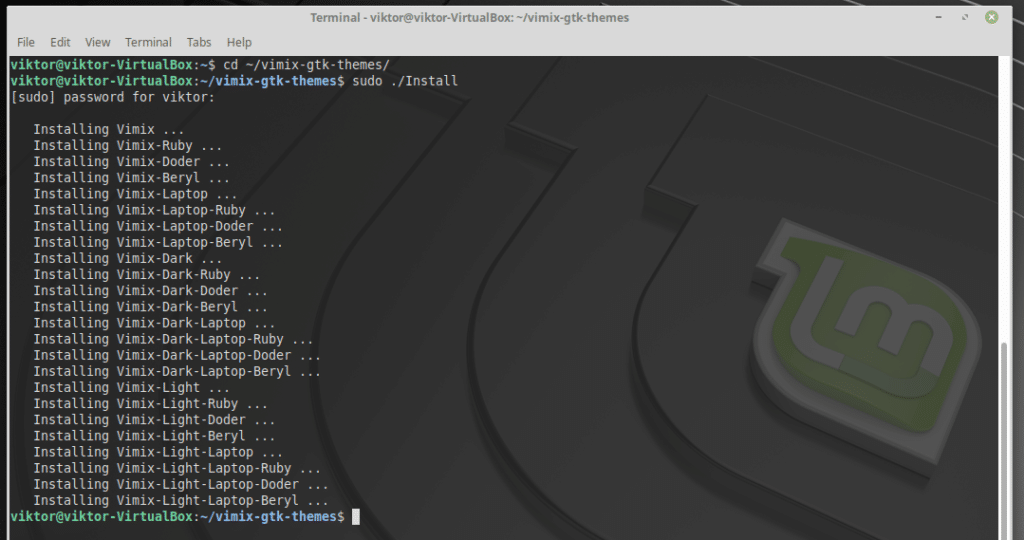Click the 'Installing Vimix-Dark-Beryl ...' line
This screenshot has height=540, width=1024.
pyautogui.click(x=150, y=306)
